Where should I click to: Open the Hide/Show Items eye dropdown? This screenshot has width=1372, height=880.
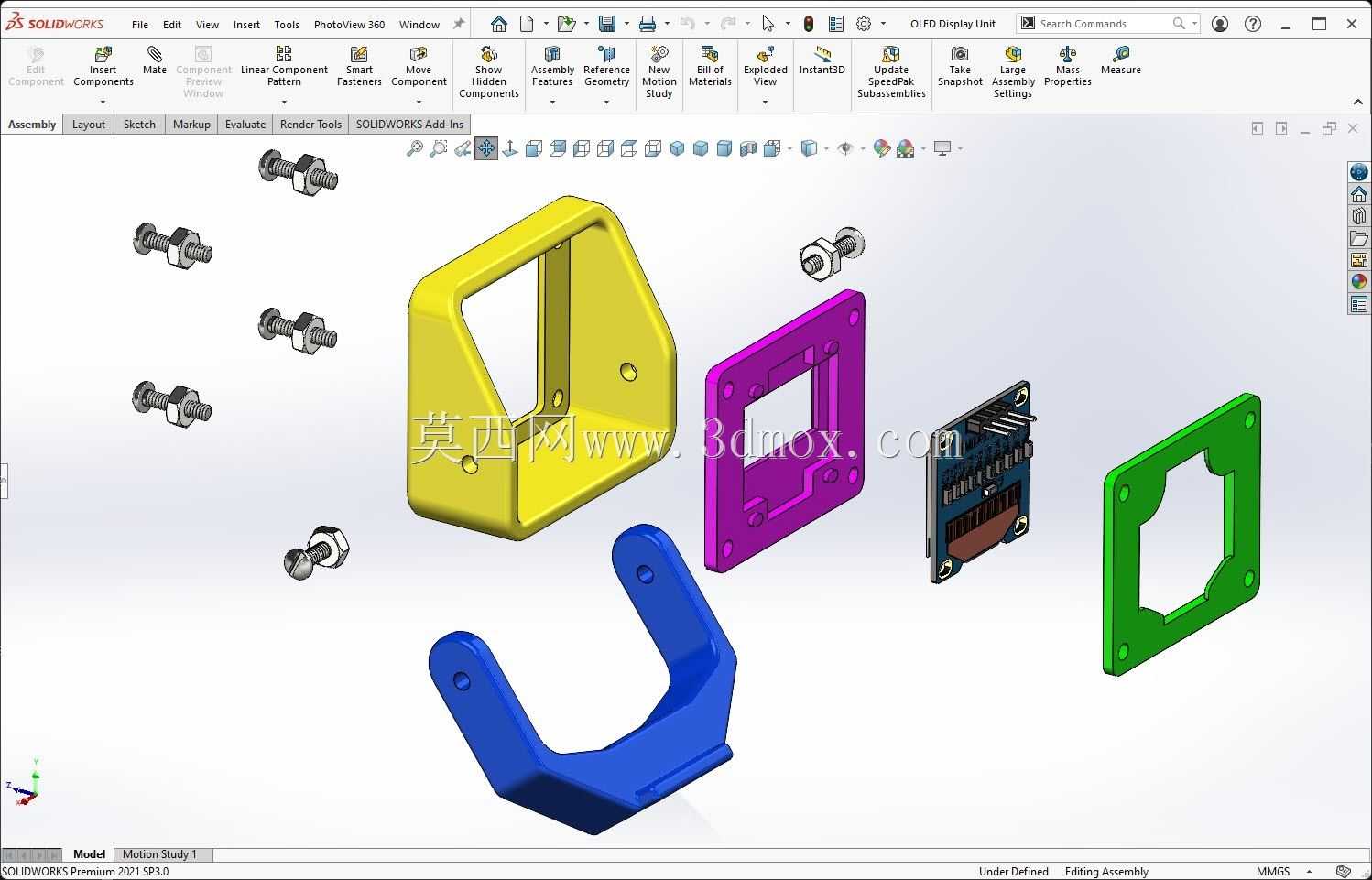(864, 148)
